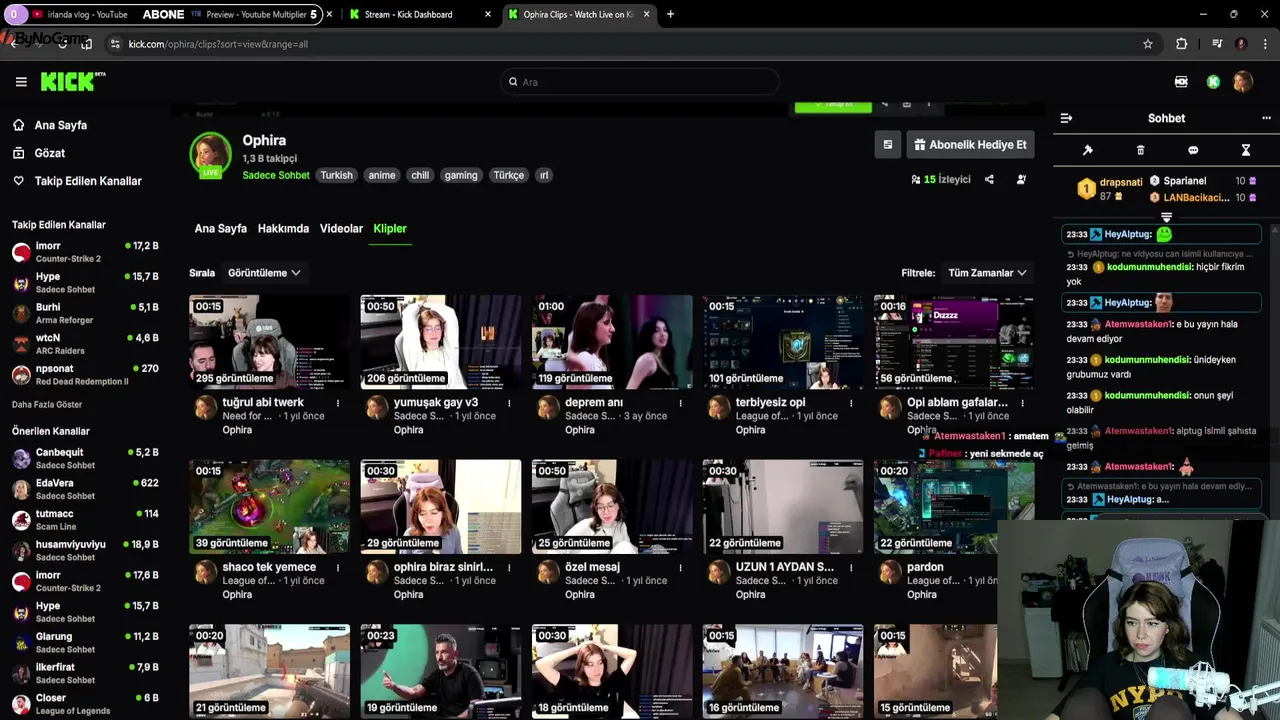The width and height of the screenshot is (1280, 720).
Task: Click the chill tag
Action: click(420, 175)
